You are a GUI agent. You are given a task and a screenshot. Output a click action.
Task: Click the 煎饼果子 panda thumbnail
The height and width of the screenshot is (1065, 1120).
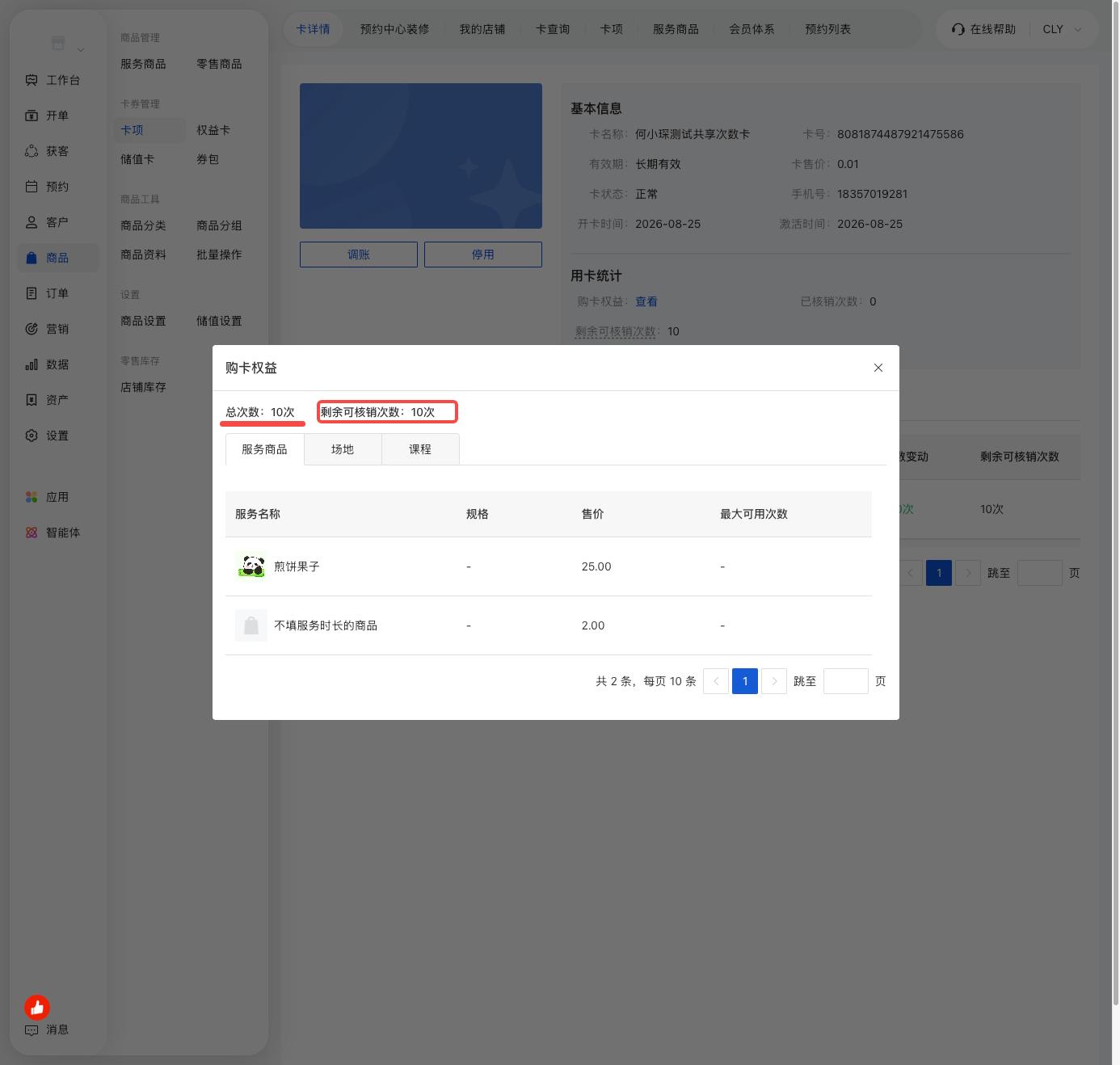(x=251, y=566)
